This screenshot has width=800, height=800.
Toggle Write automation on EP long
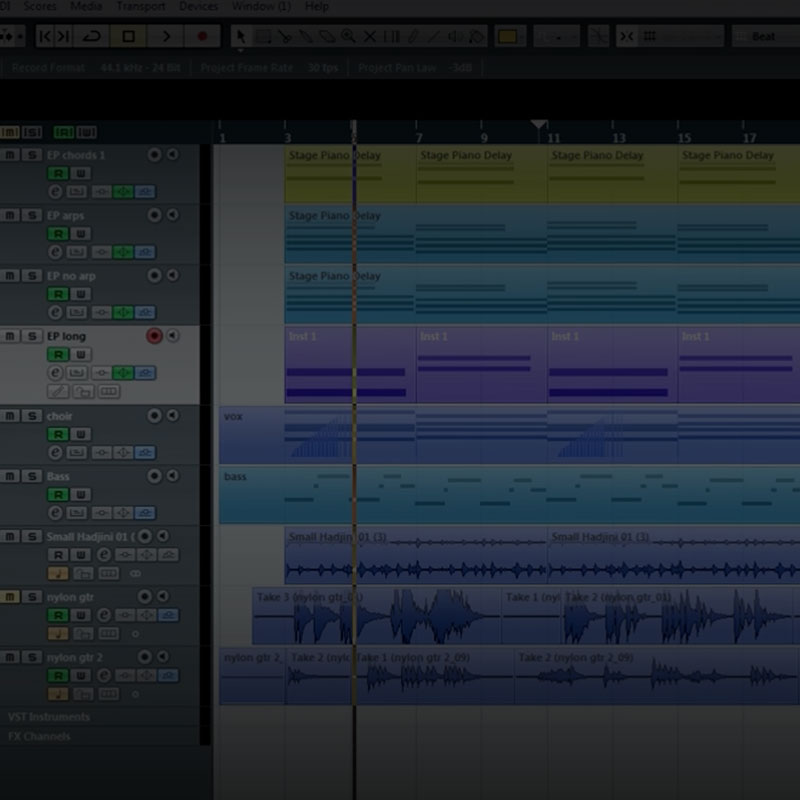point(81,355)
